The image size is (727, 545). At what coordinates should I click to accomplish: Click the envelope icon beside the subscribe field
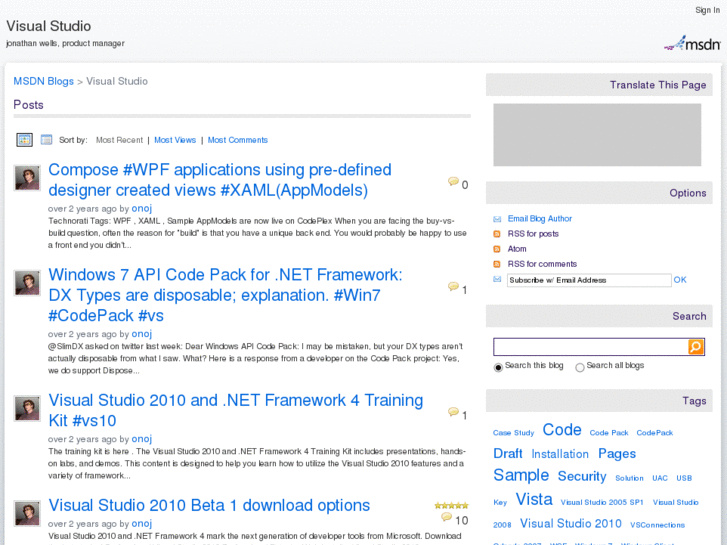[497, 279]
